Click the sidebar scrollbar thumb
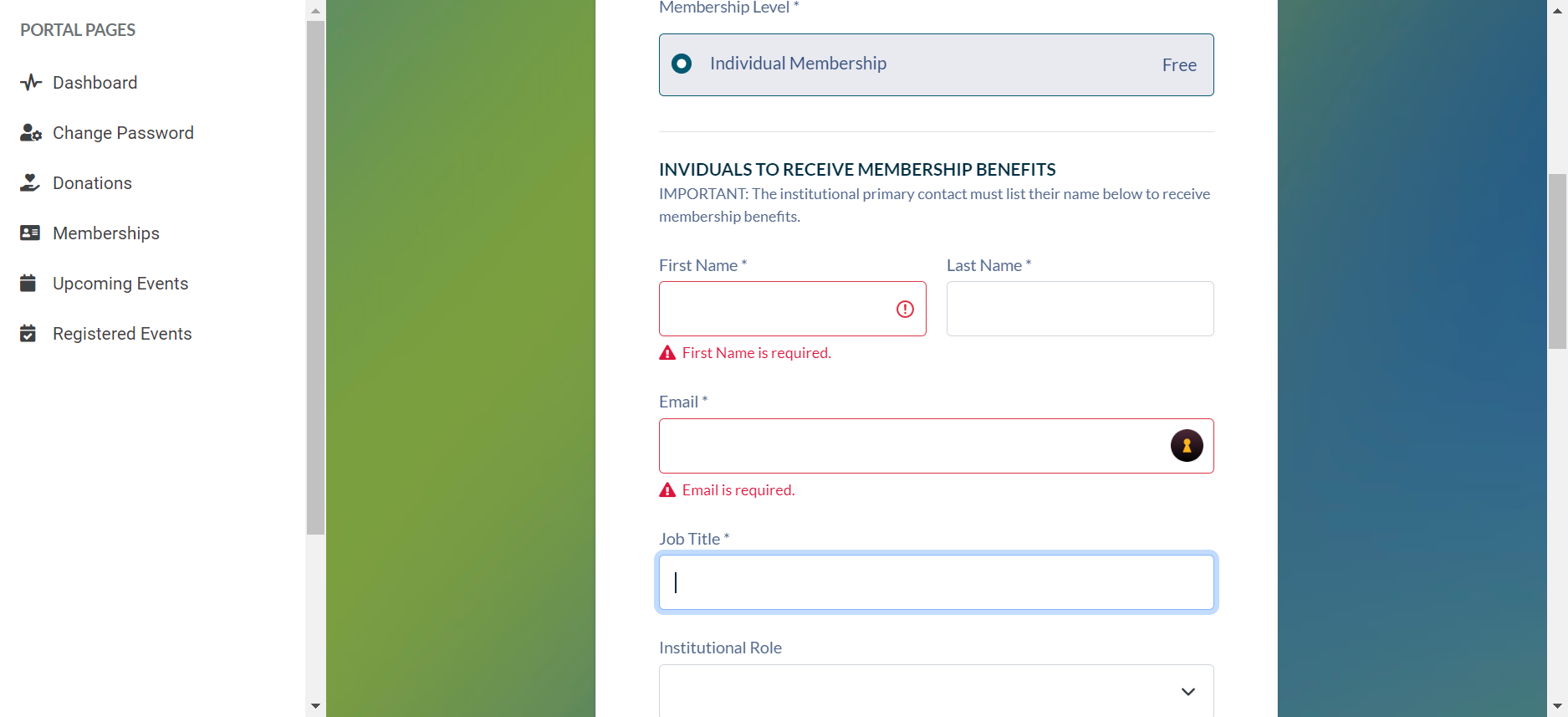The width and height of the screenshot is (1568, 717). click(315, 278)
